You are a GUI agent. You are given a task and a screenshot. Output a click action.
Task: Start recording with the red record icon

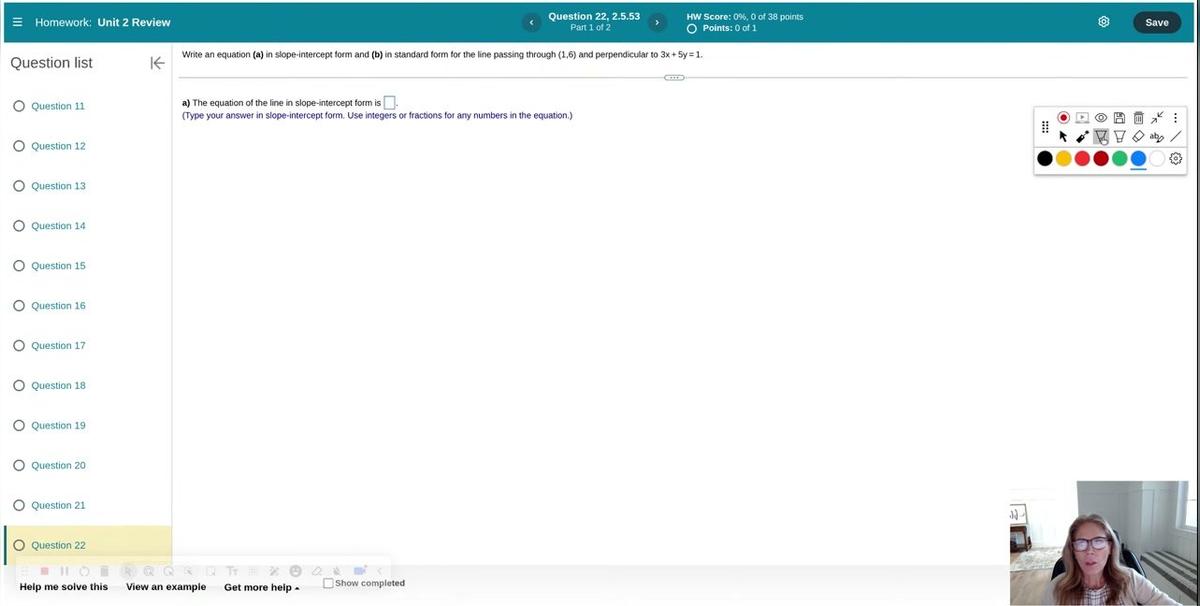click(x=1064, y=118)
